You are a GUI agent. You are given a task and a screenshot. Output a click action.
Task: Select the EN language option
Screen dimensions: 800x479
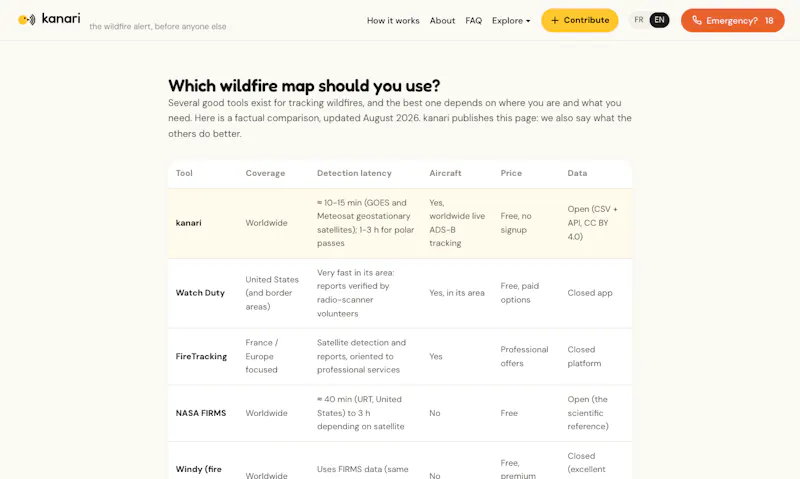[x=659, y=20]
